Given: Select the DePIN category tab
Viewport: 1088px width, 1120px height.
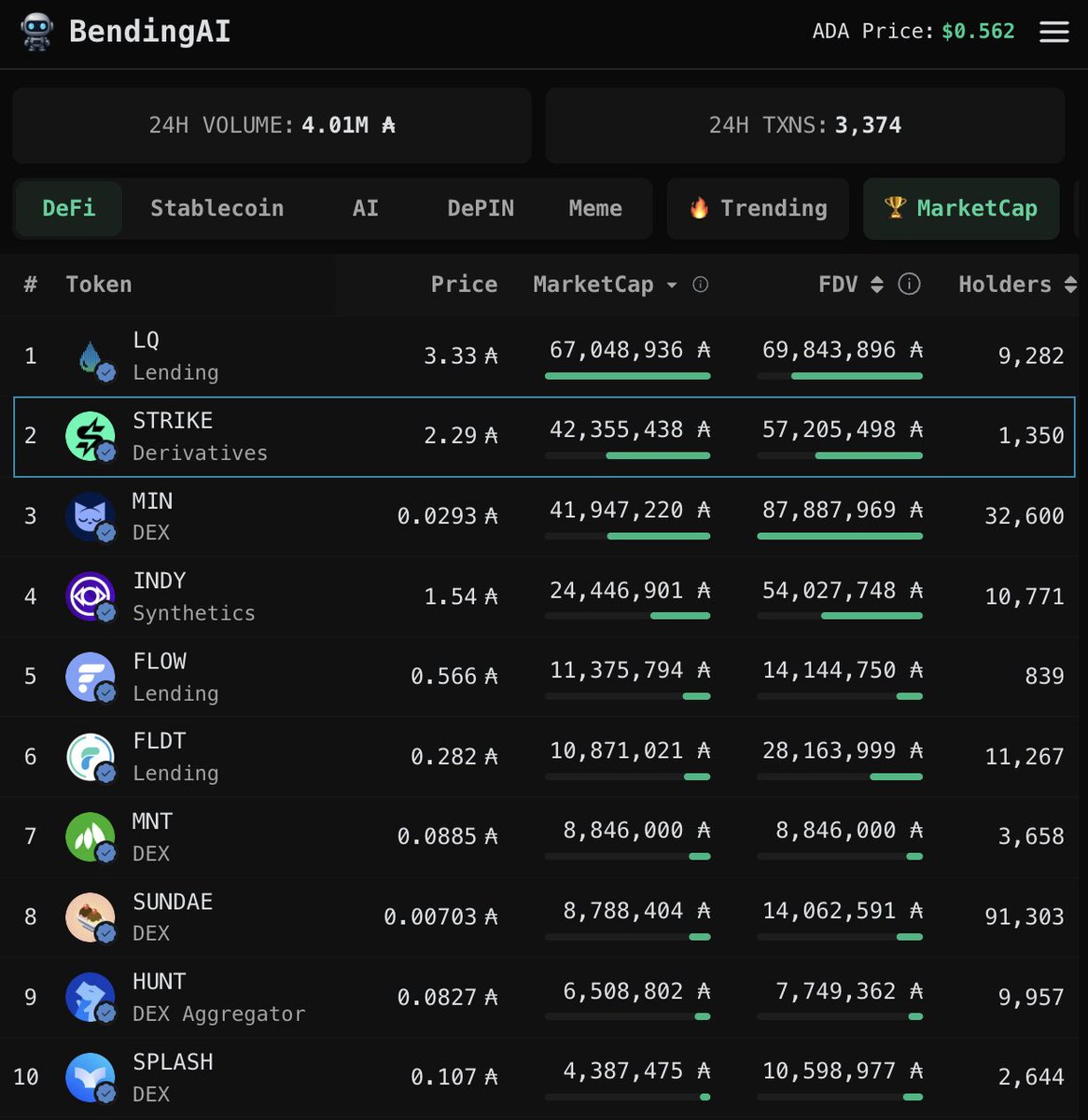Looking at the screenshot, I should [481, 208].
